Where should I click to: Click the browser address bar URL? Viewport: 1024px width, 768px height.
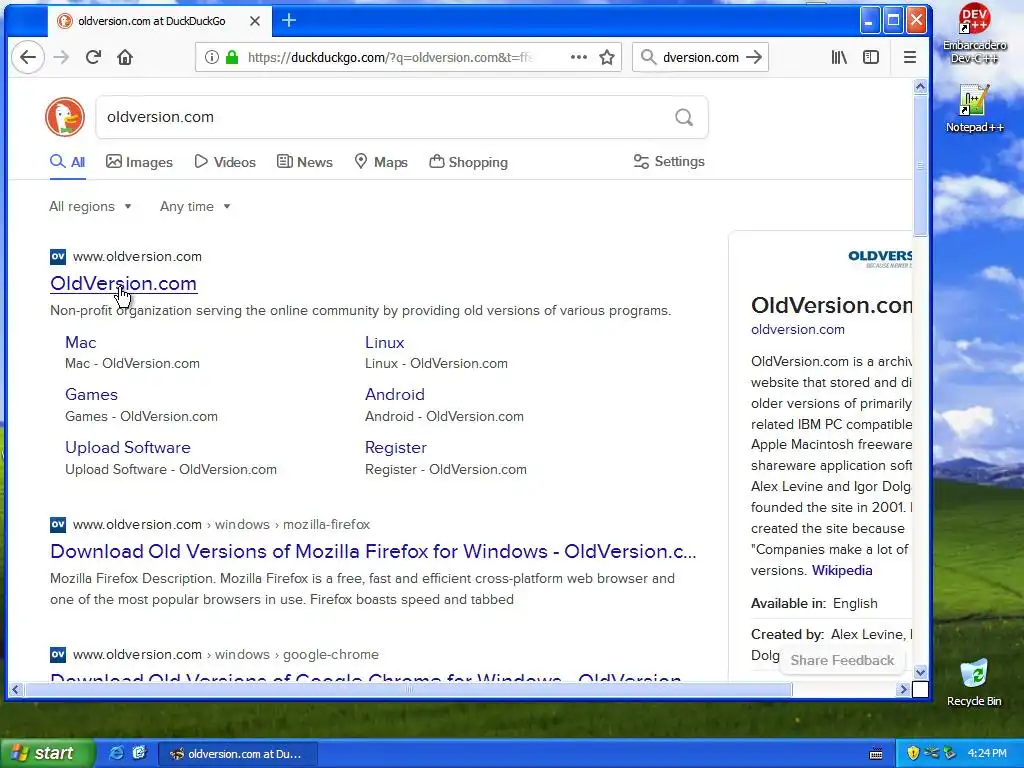click(391, 57)
